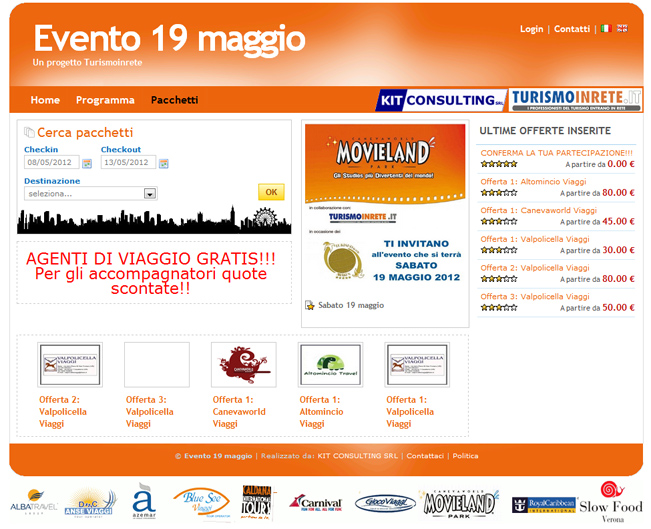651x529 pixels.
Task: Click the 45.00 € price text
Action: (x=618, y=221)
